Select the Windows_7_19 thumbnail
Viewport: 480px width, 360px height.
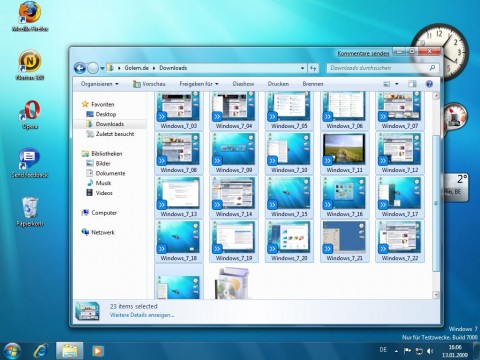234,241
